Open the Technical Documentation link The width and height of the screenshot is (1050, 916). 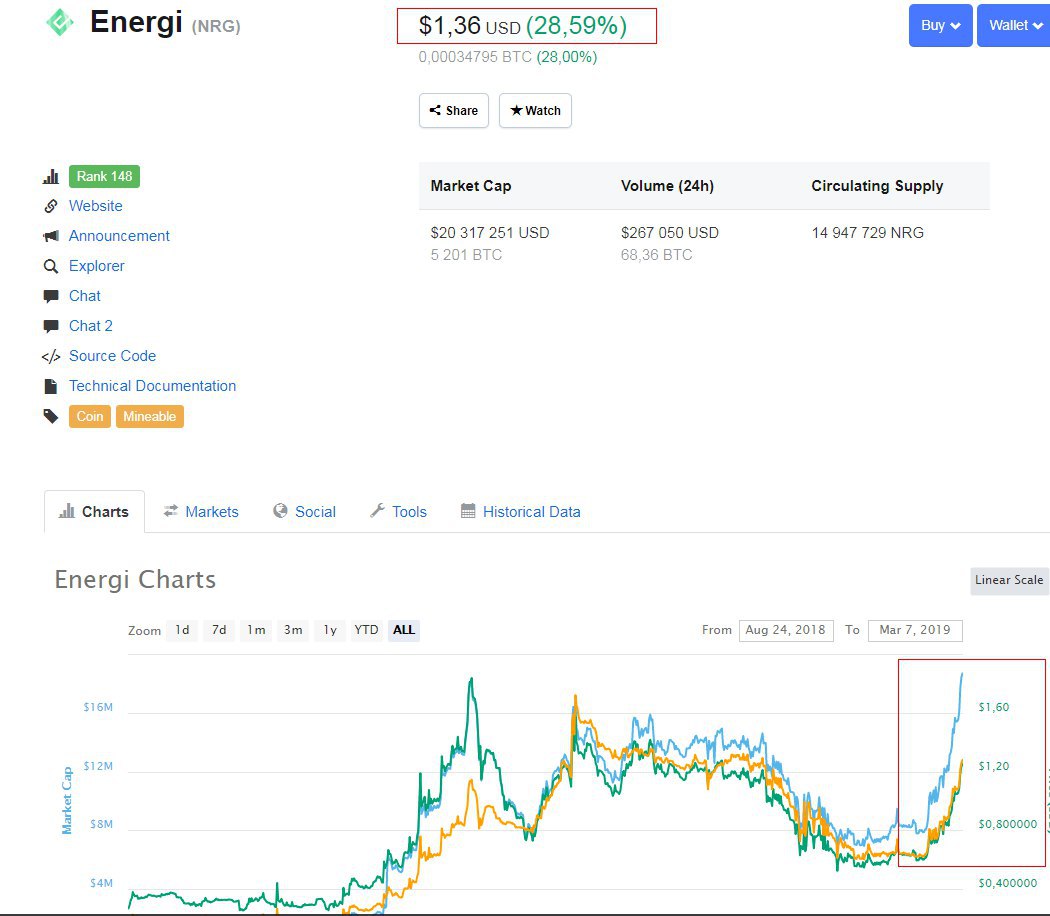(153, 386)
